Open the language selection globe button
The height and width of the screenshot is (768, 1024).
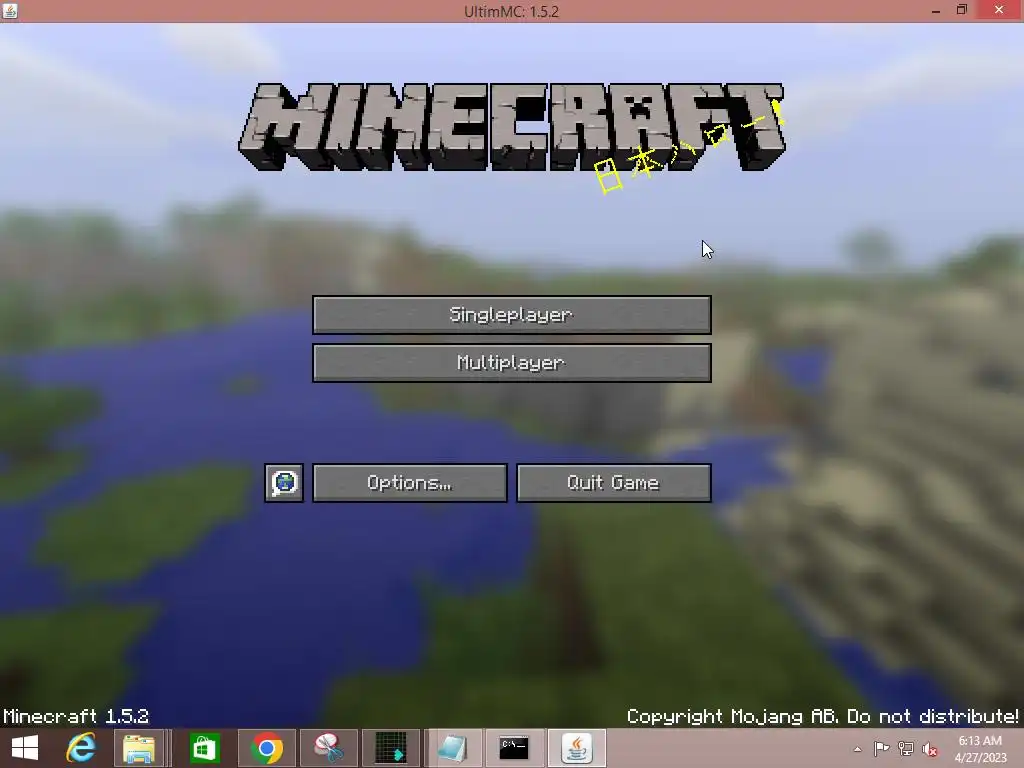point(284,483)
